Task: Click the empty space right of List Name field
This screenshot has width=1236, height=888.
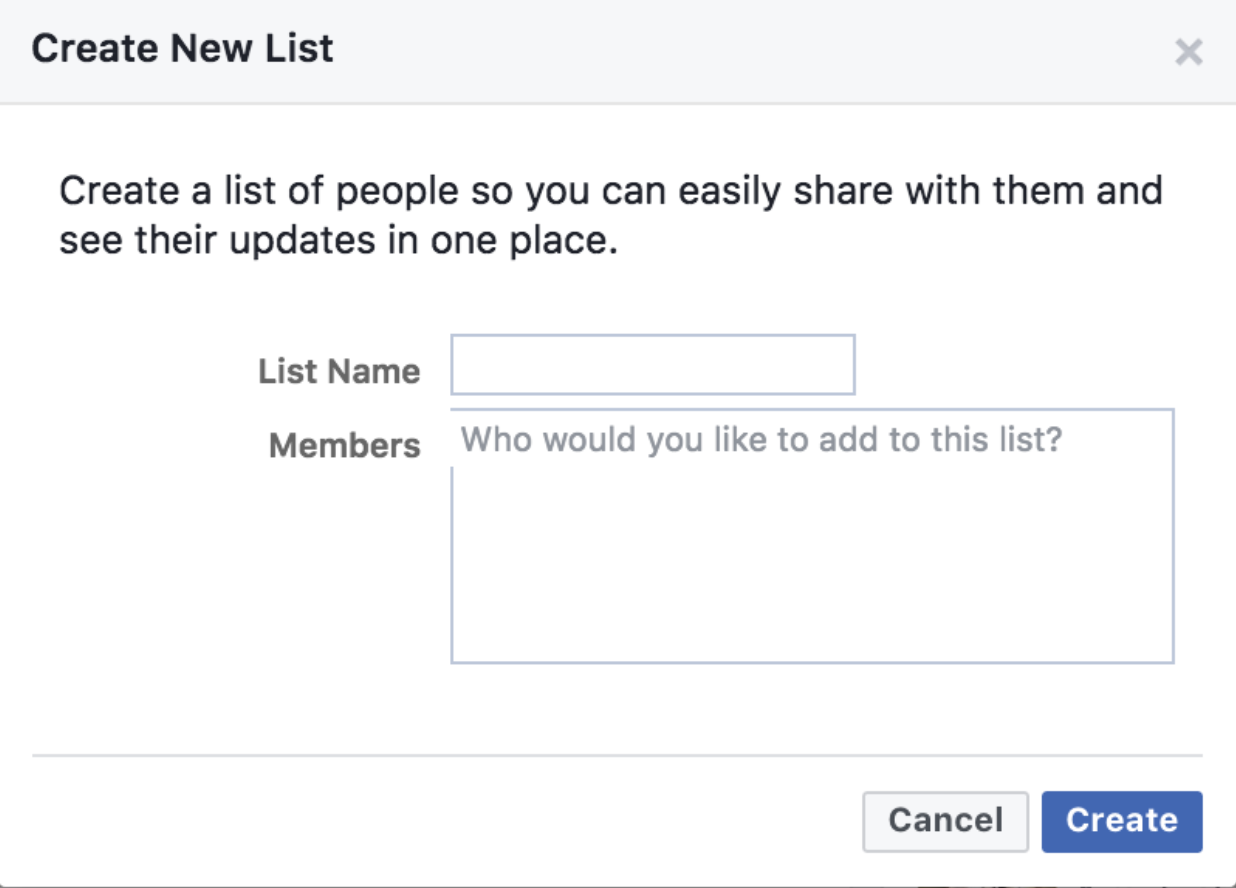Action: point(1010,365)
